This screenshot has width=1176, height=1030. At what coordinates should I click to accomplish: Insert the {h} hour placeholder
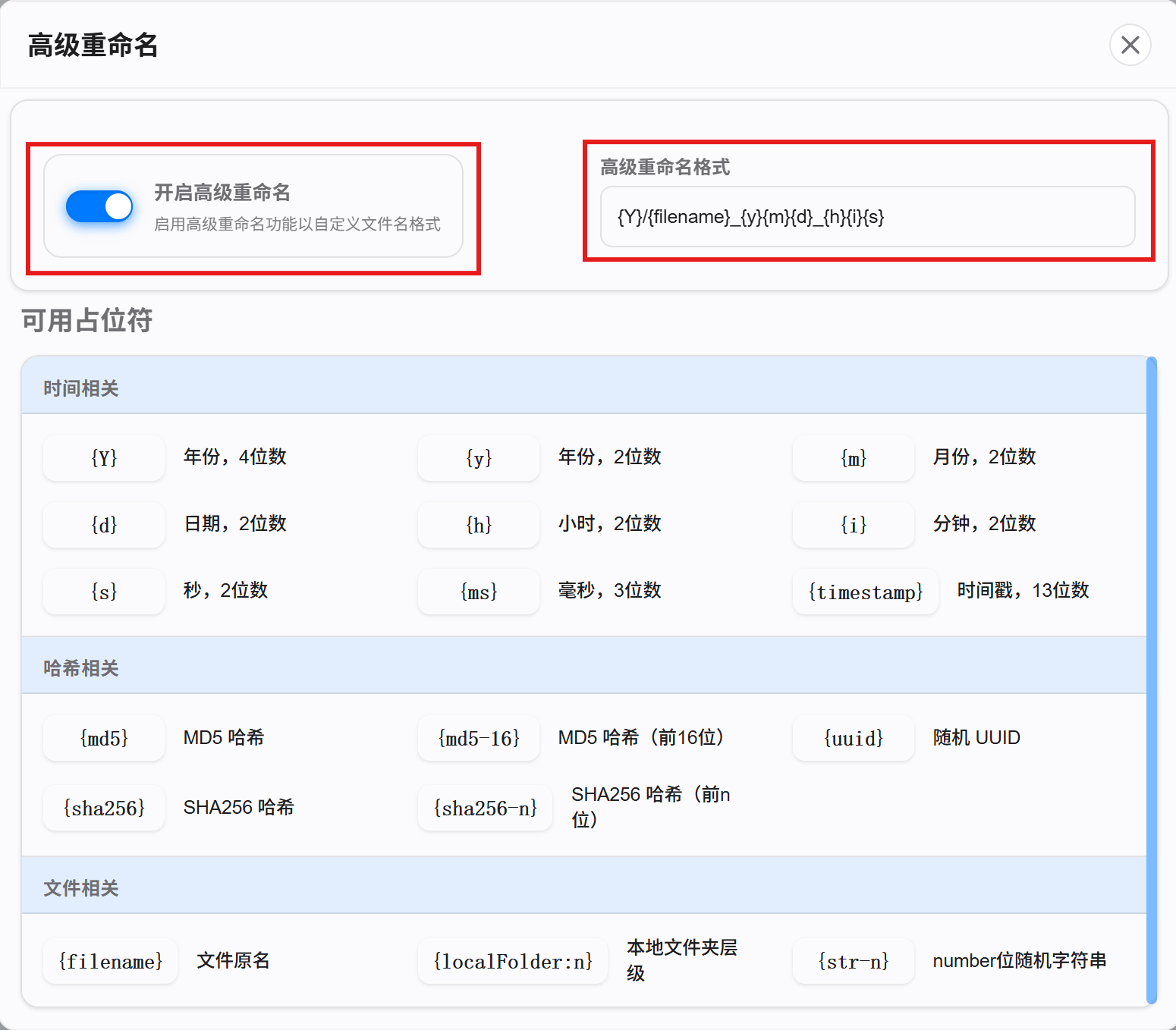point(478,524)
